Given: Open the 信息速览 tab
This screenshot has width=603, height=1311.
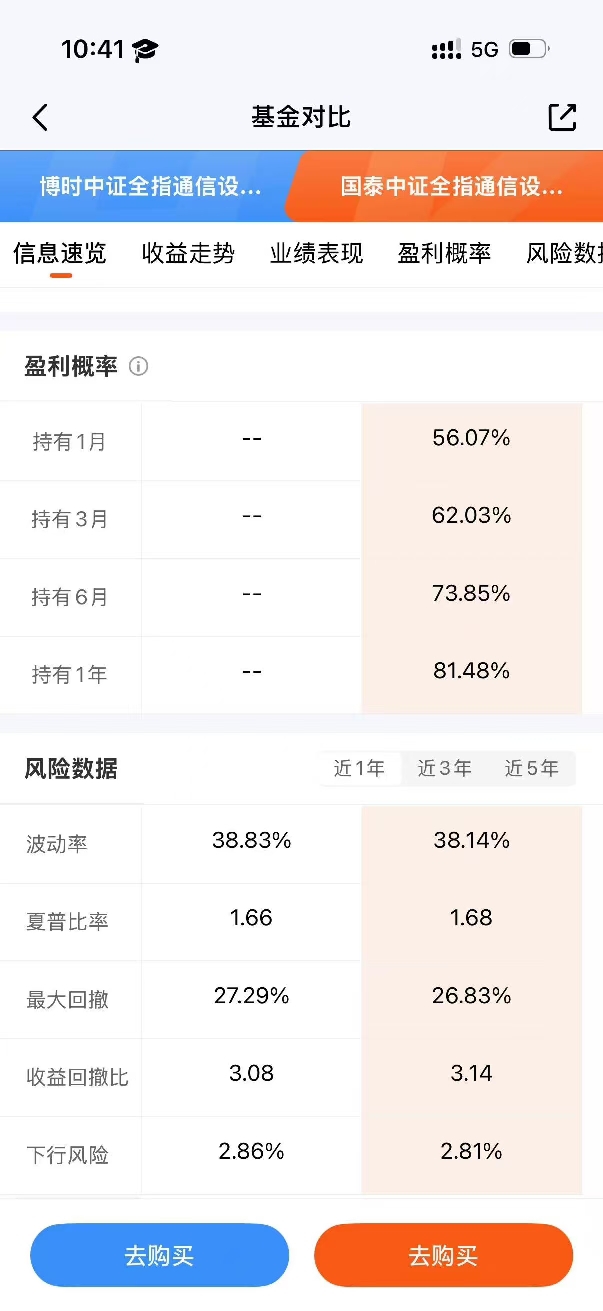Looking at the screenshot, I should [60, 253].
